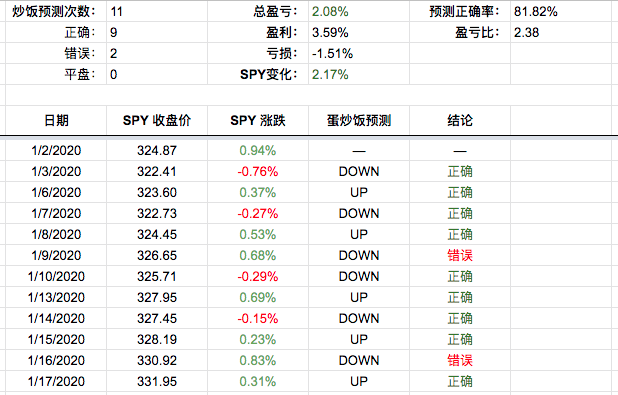Click the 预测正确率 value 81.82%
Screen dimensions: 618x395
[x=536, y=11]
